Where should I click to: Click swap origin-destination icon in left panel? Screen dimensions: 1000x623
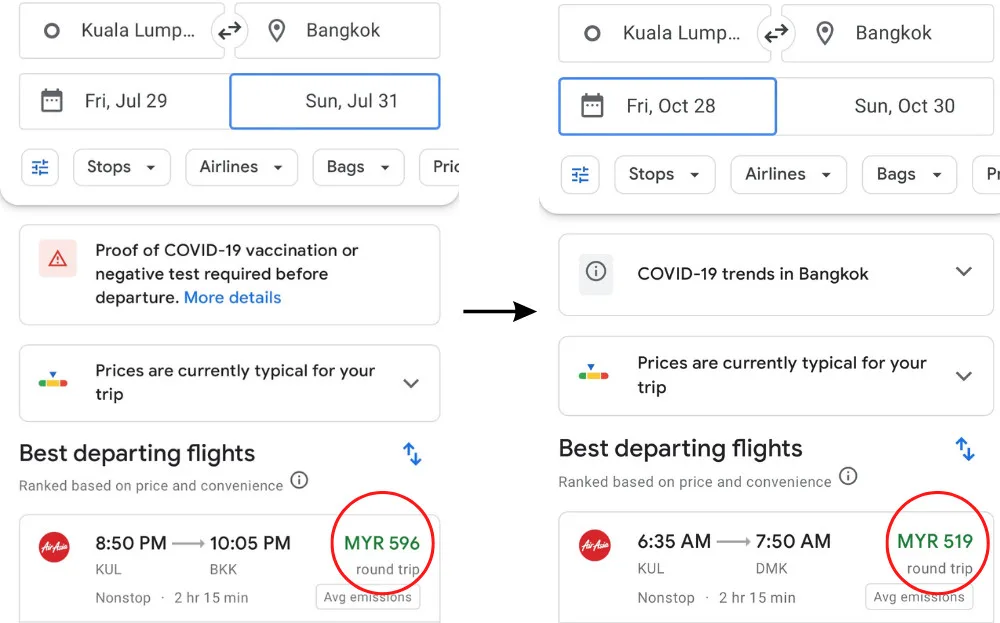pyautogui.click(x=230, y=31)
